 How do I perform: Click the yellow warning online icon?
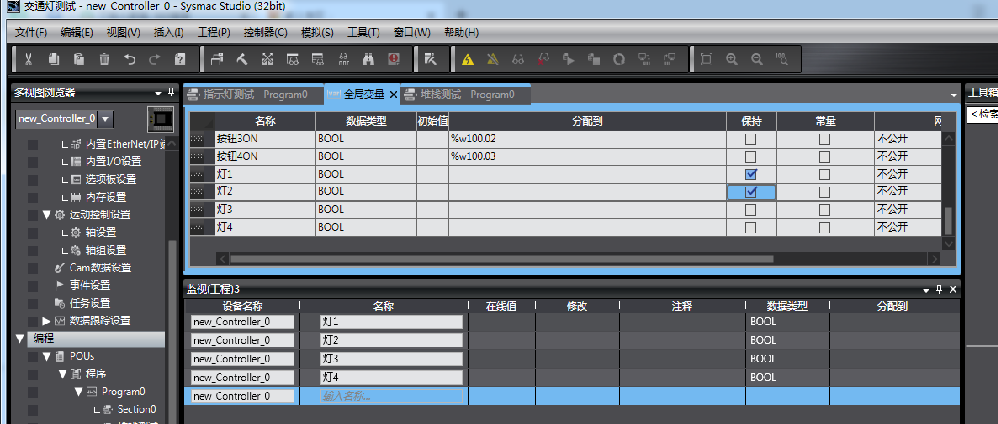[467, 59]
